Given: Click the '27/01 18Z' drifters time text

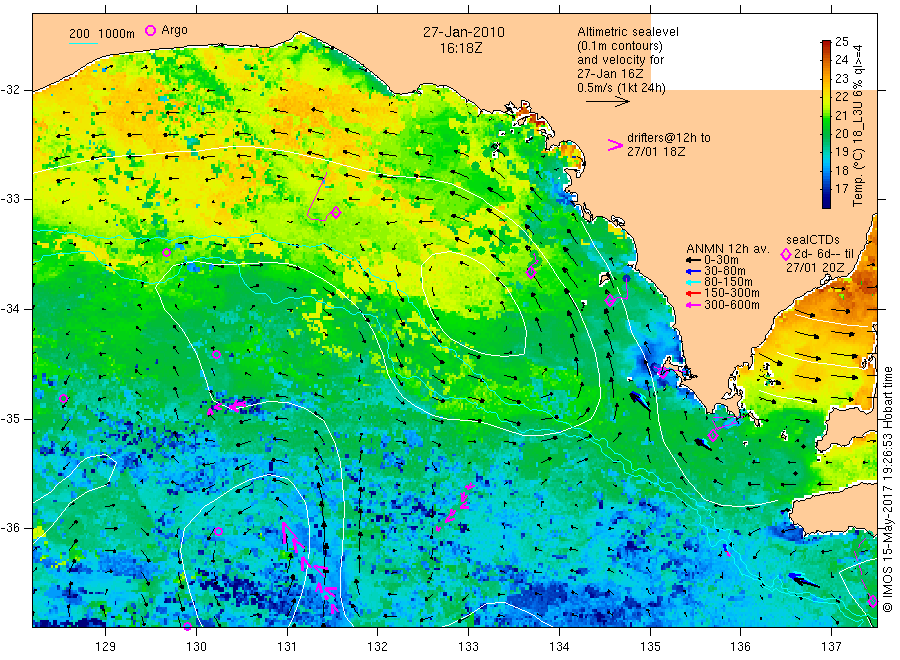Looking at the screenshot, I should (656, 152).
